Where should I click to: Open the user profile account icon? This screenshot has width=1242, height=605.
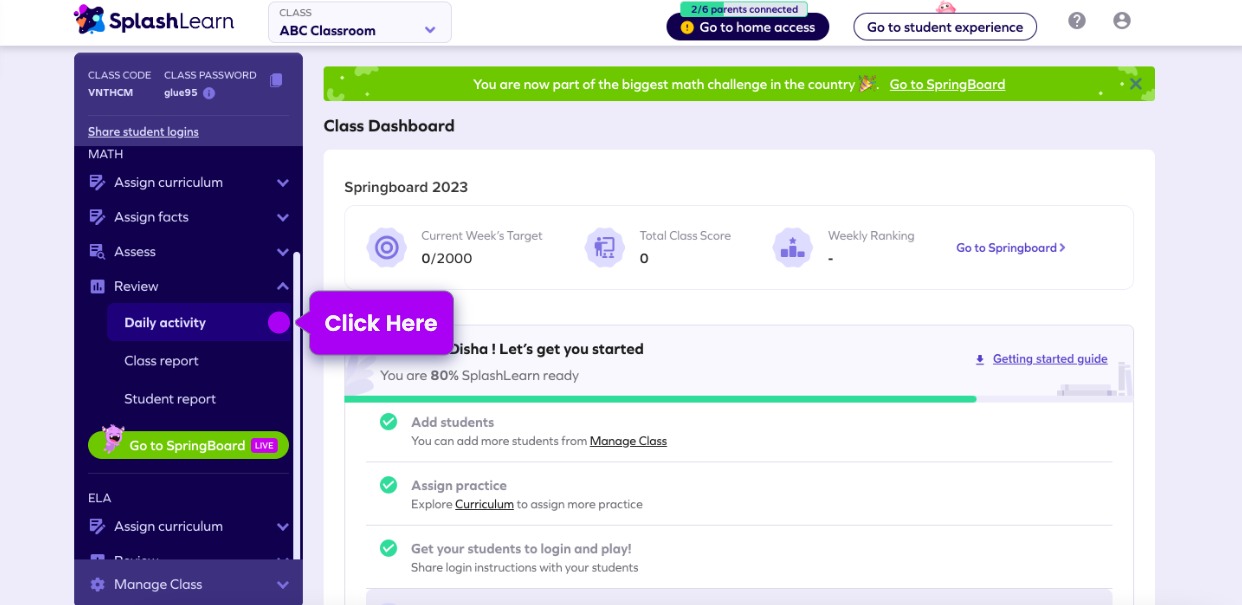coord(1121,21)
